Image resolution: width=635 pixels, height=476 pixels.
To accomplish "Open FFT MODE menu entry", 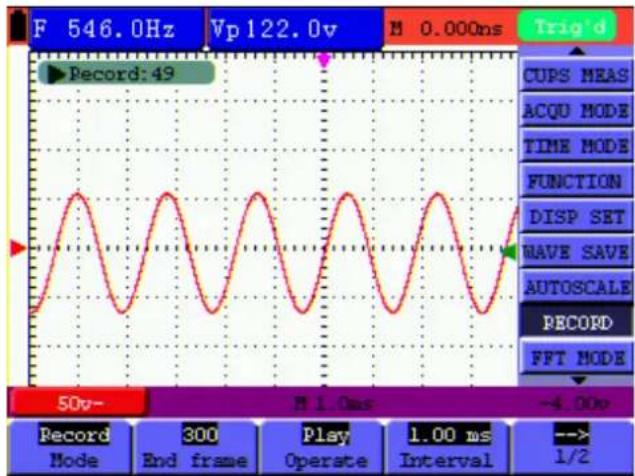I will click(576, 358).
